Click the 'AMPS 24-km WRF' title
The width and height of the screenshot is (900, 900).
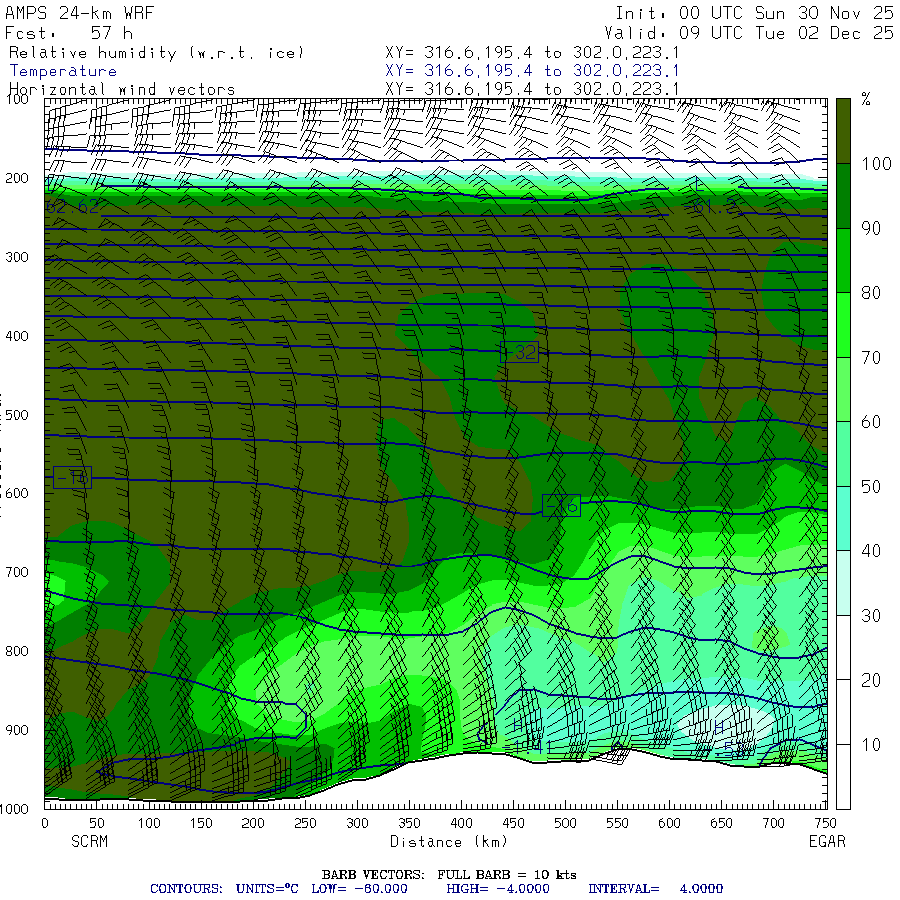[x=79, y=13]
